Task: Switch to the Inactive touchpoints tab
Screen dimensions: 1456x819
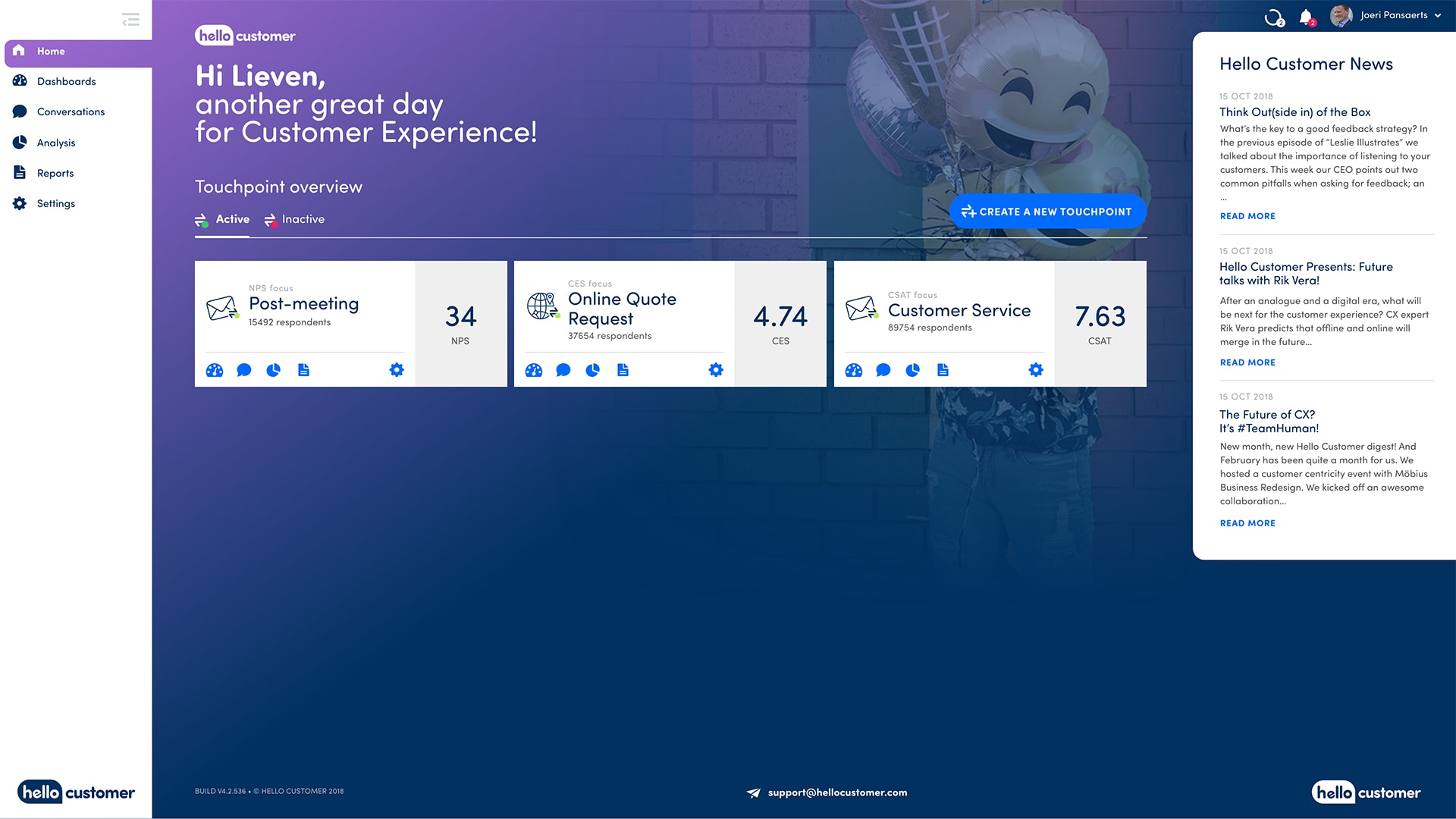Action: click(294, 220)
